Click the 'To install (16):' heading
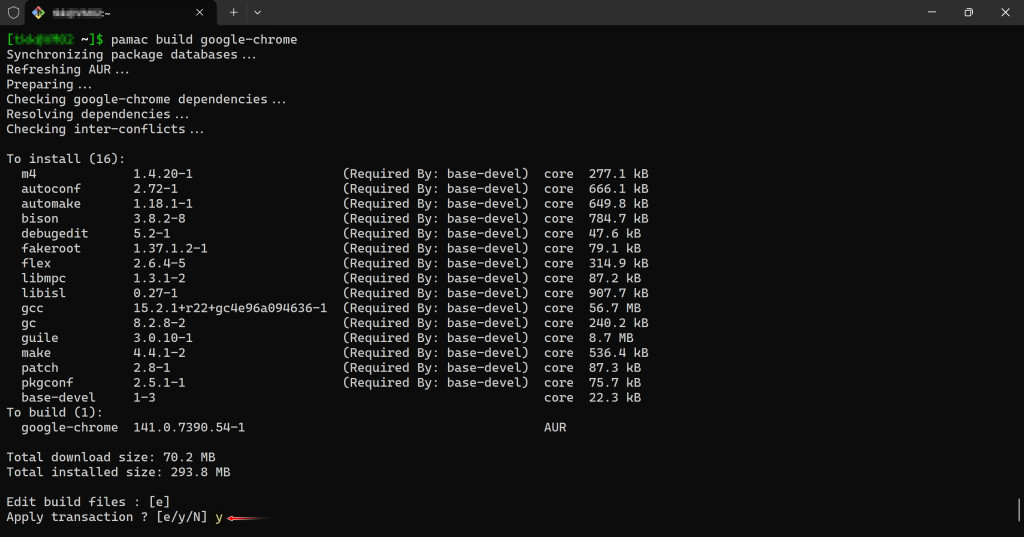 pyautogui.click(x=66, y=158)
